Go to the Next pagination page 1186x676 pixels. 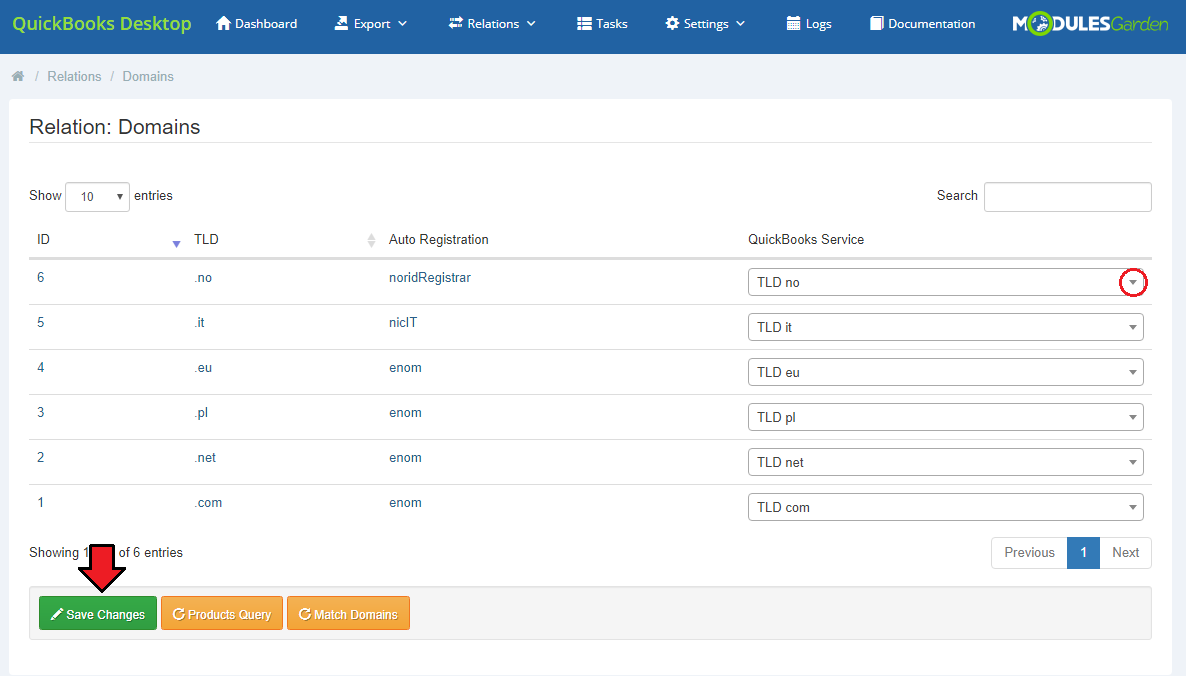[1125, 553]
